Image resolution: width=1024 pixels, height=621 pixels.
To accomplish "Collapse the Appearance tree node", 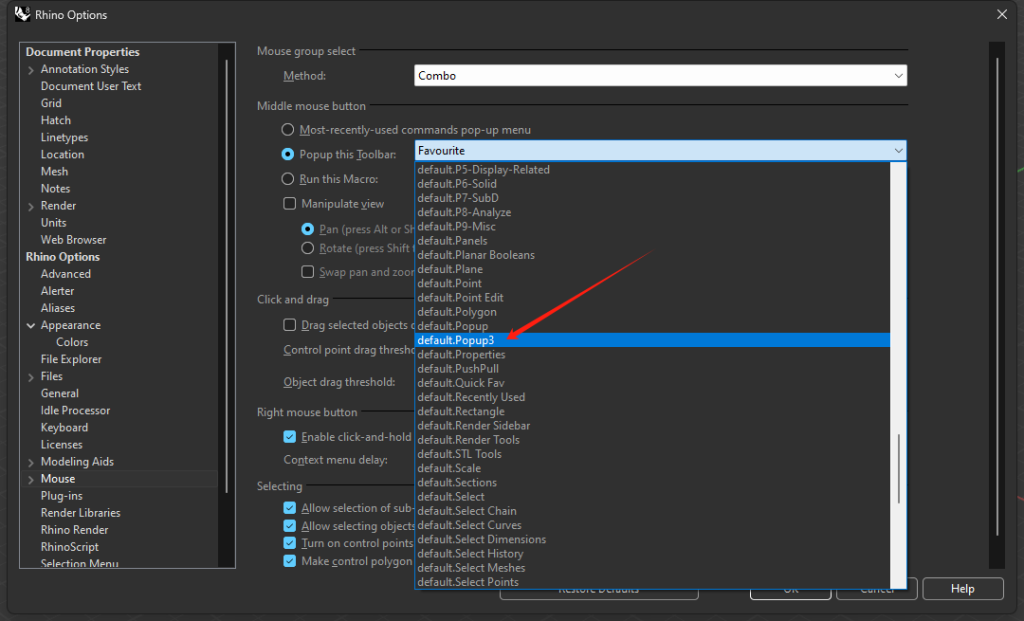I will pos(31,325).
